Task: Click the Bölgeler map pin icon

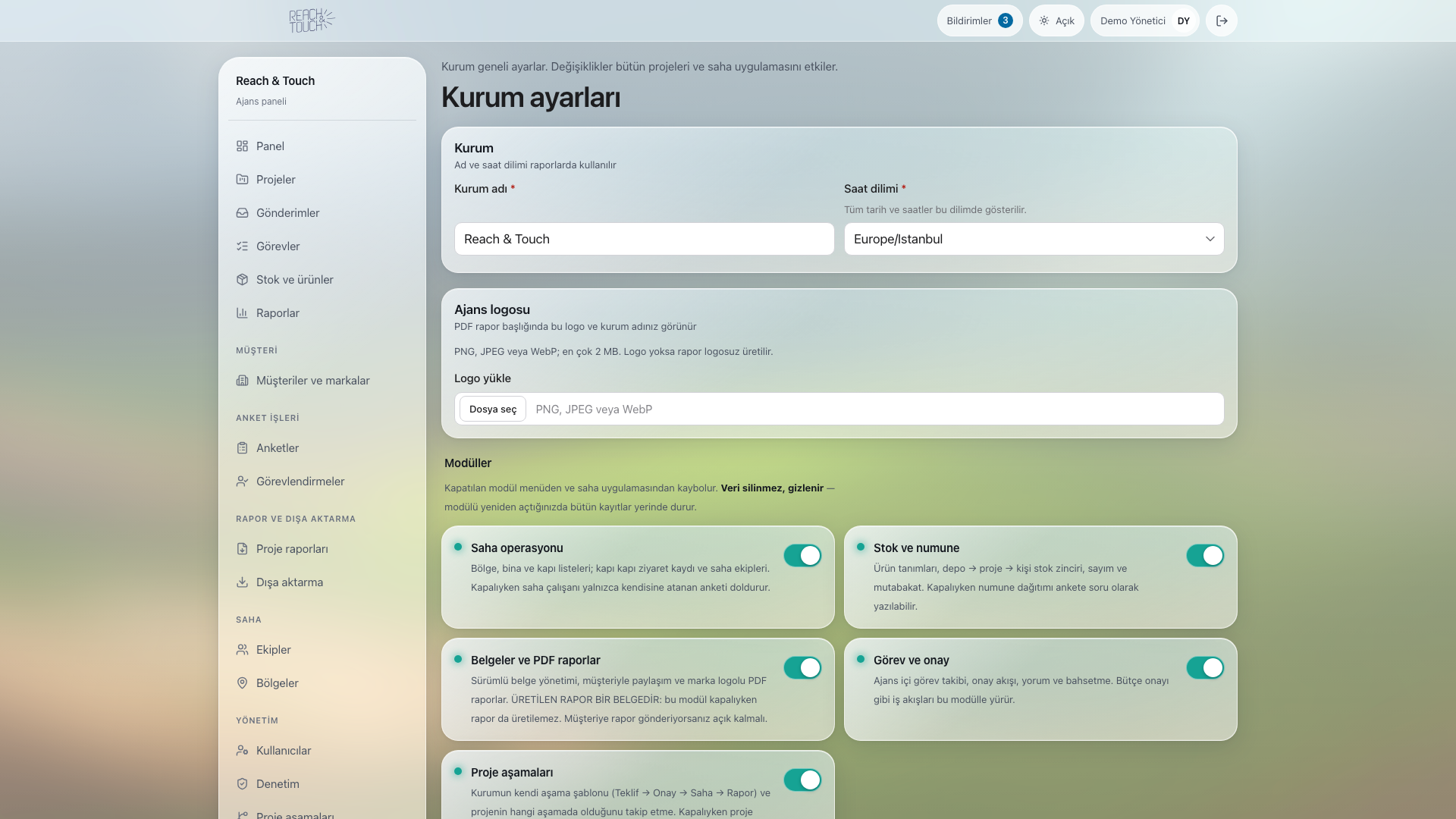Action: 242,682
